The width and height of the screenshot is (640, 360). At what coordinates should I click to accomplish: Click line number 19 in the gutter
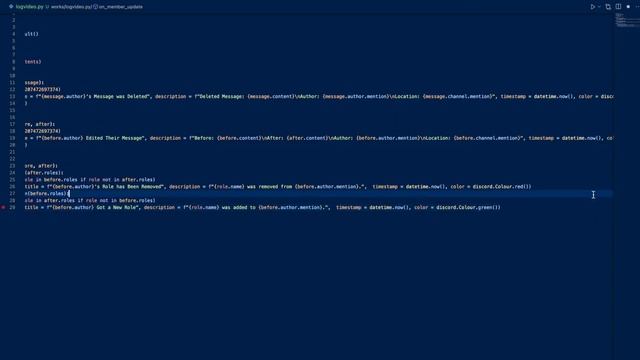[12, 138]
